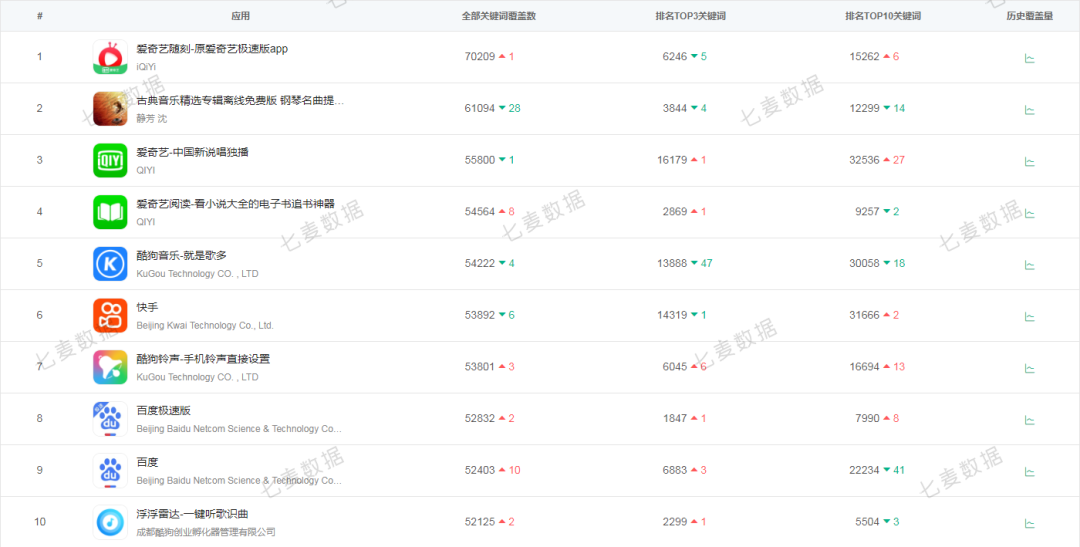
Task: Open the history coverage chart for 浮浮雷达
Action: [1030, 523]
